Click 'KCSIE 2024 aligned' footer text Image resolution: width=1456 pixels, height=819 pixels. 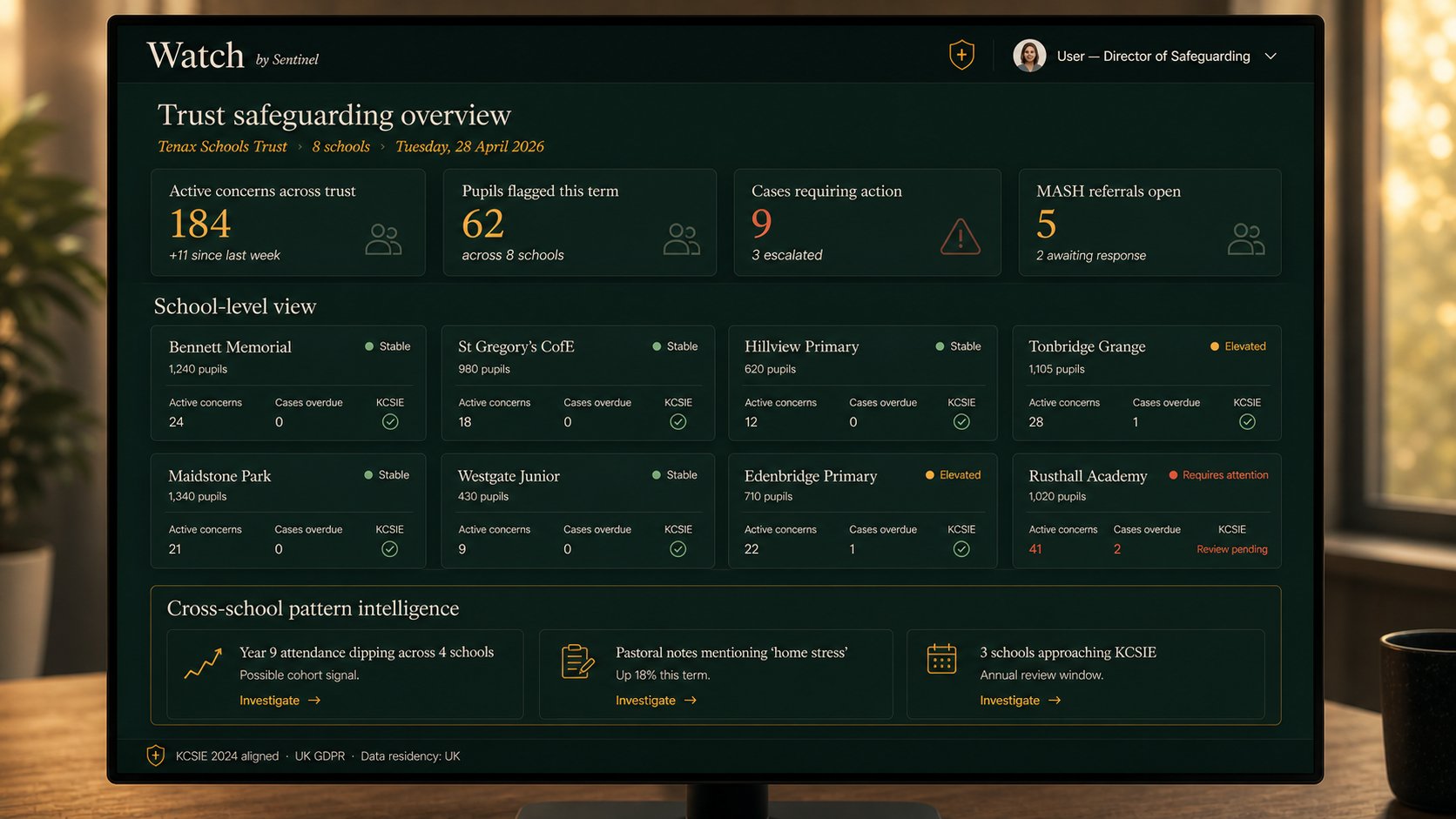tap(227, 756)
